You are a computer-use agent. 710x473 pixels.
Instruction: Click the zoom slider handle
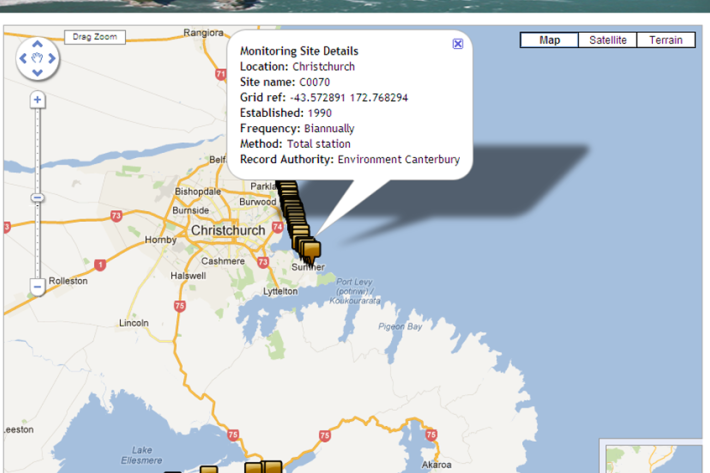tap(37, 198)
